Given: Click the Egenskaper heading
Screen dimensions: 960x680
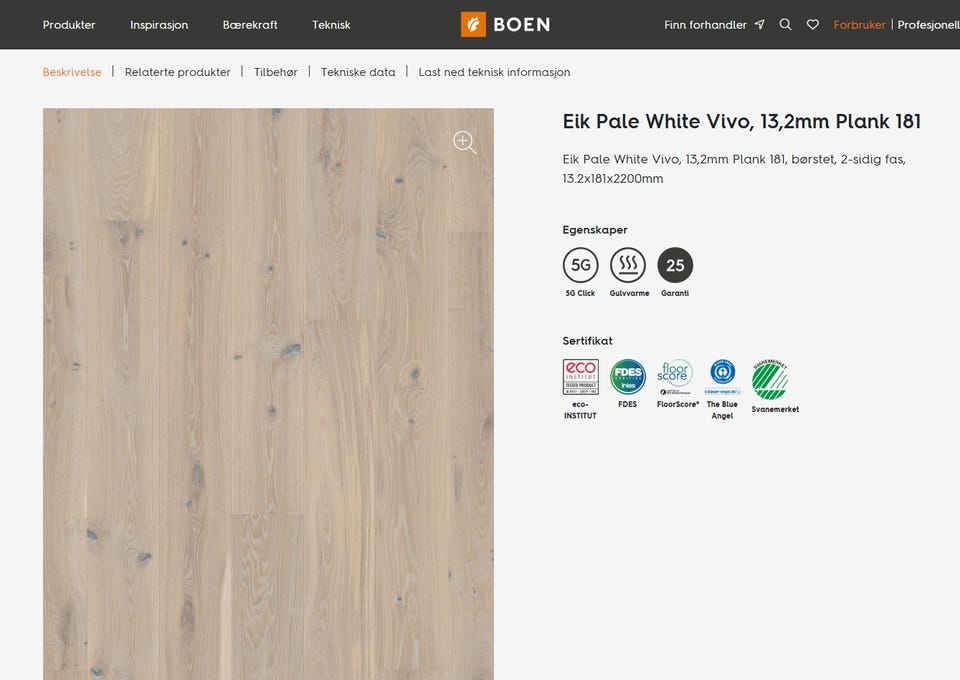Looking at the screenshot, I should [x=595, y=230].
